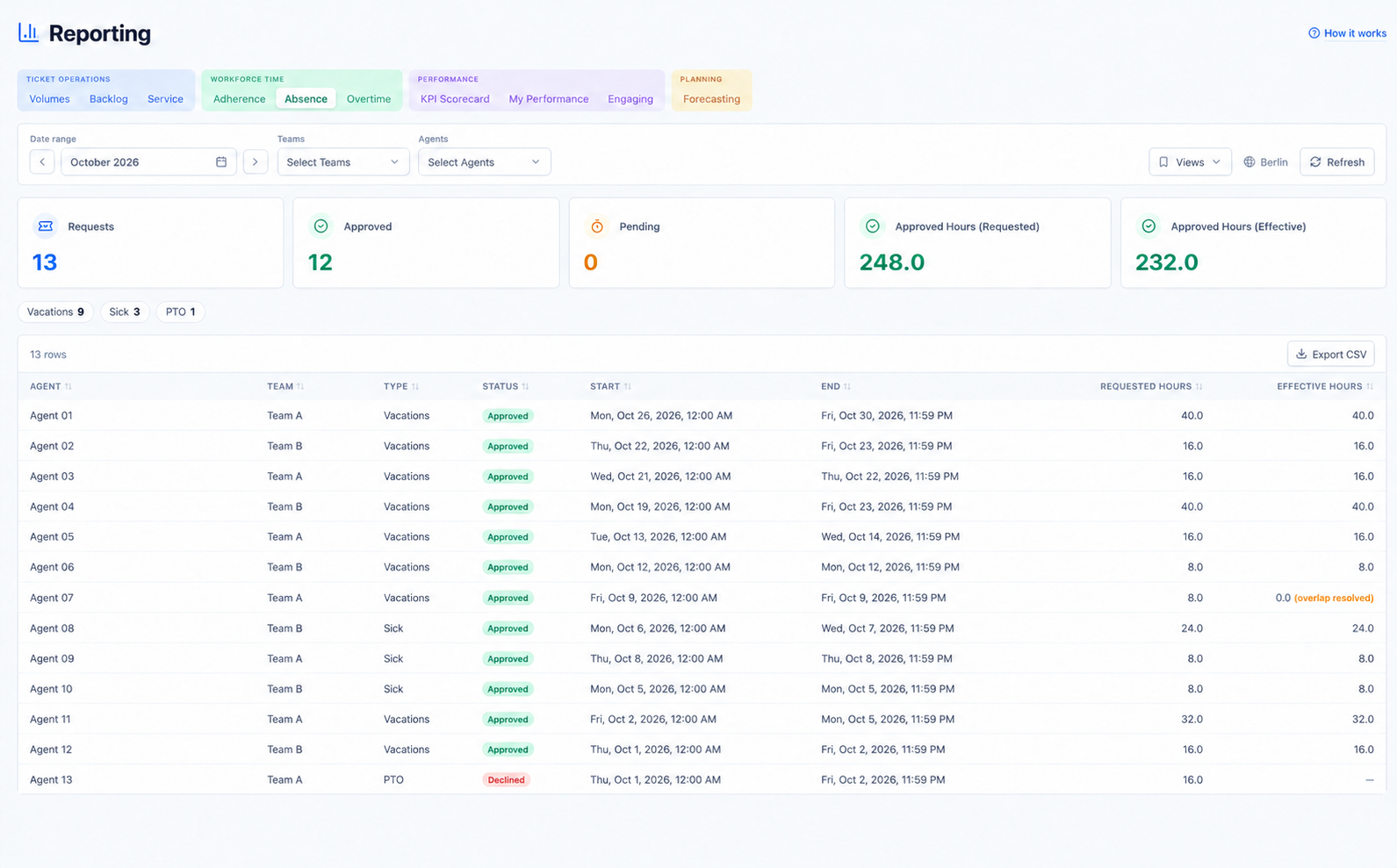Open the Forecasting tab
The width and height of the screenshot is (1397, 868).
[711, 99]
